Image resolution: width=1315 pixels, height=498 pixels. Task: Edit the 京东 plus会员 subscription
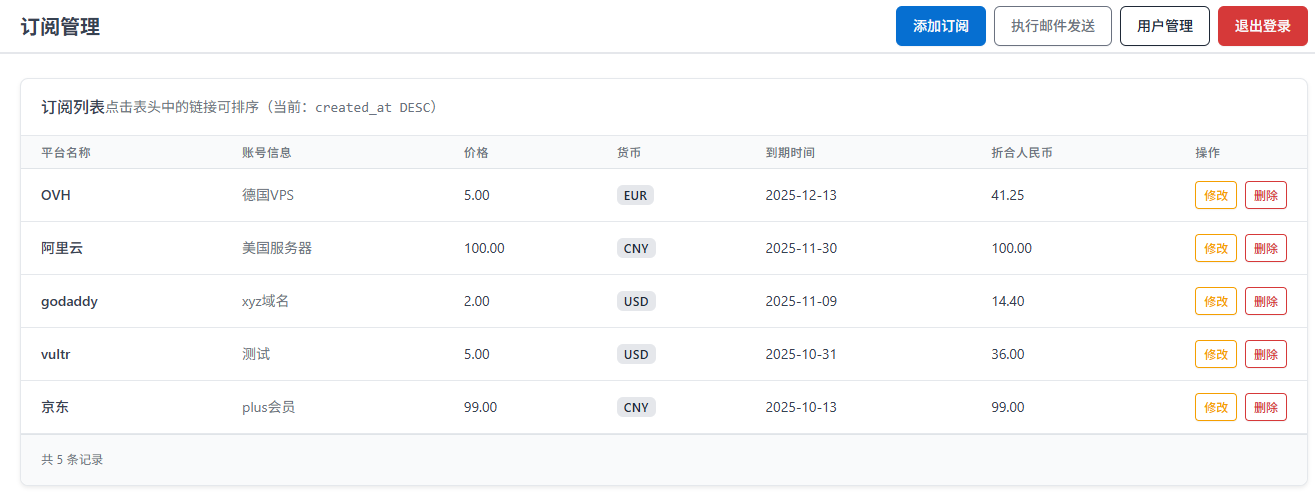pyautogui.click(x=1215, y=407)
